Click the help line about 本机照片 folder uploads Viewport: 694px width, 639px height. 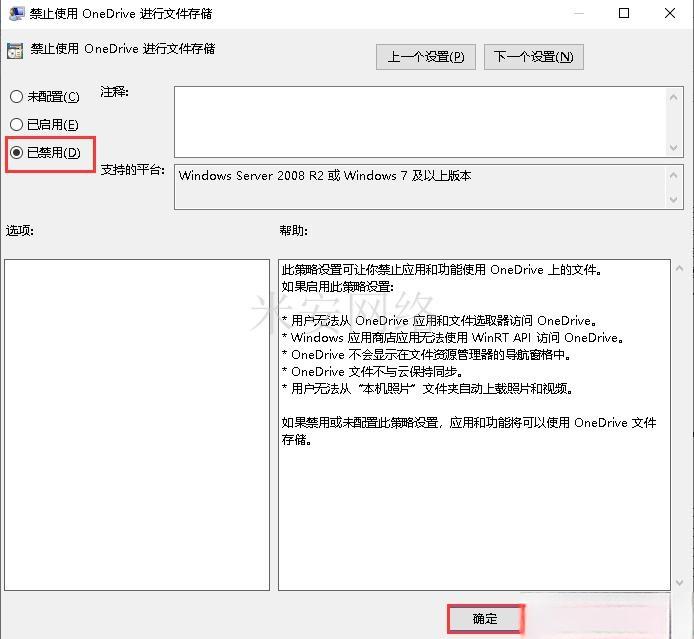(x=428, y=389)
